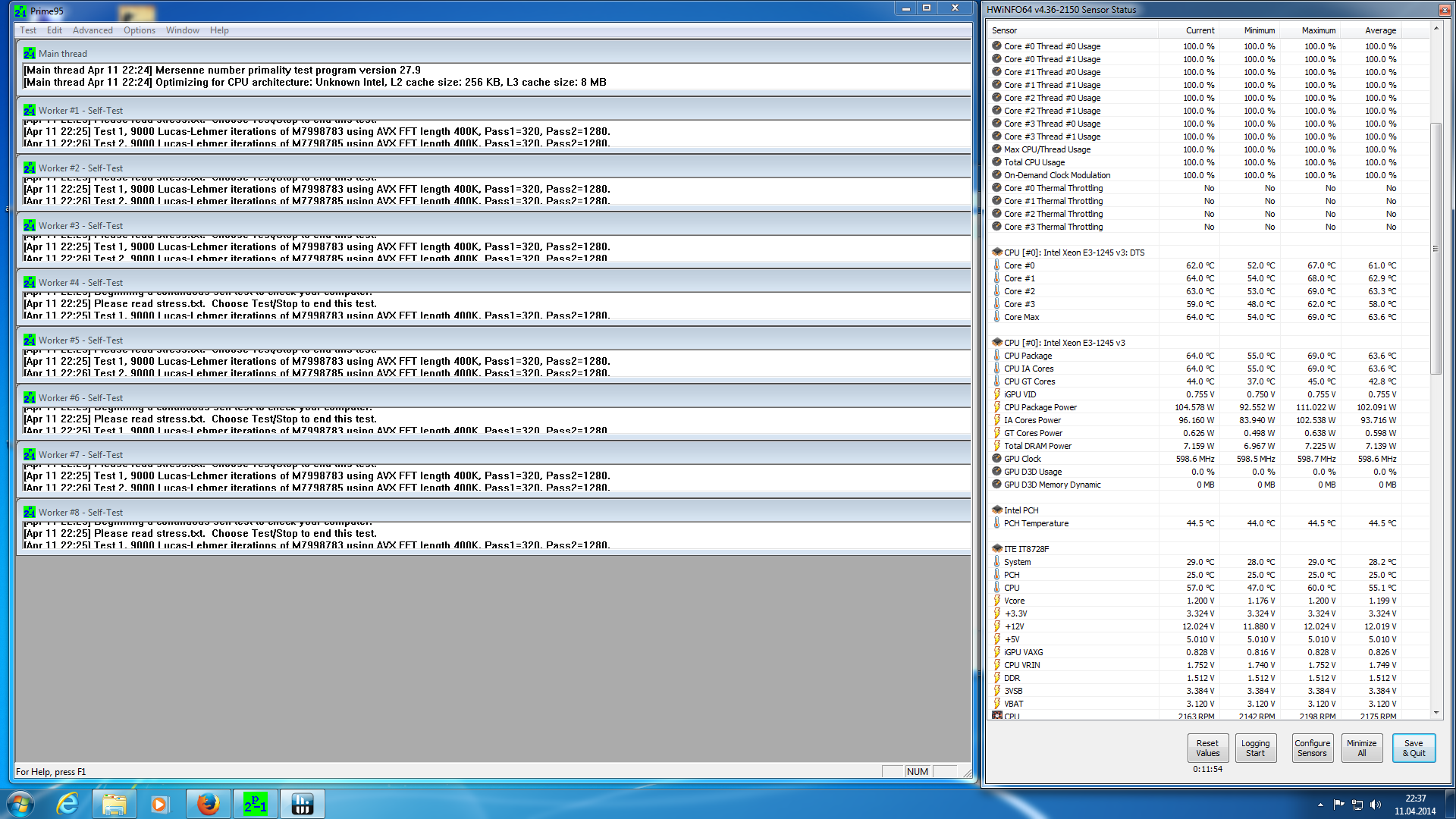Click the sensor list scroll down arrow

coord(1436,713)
